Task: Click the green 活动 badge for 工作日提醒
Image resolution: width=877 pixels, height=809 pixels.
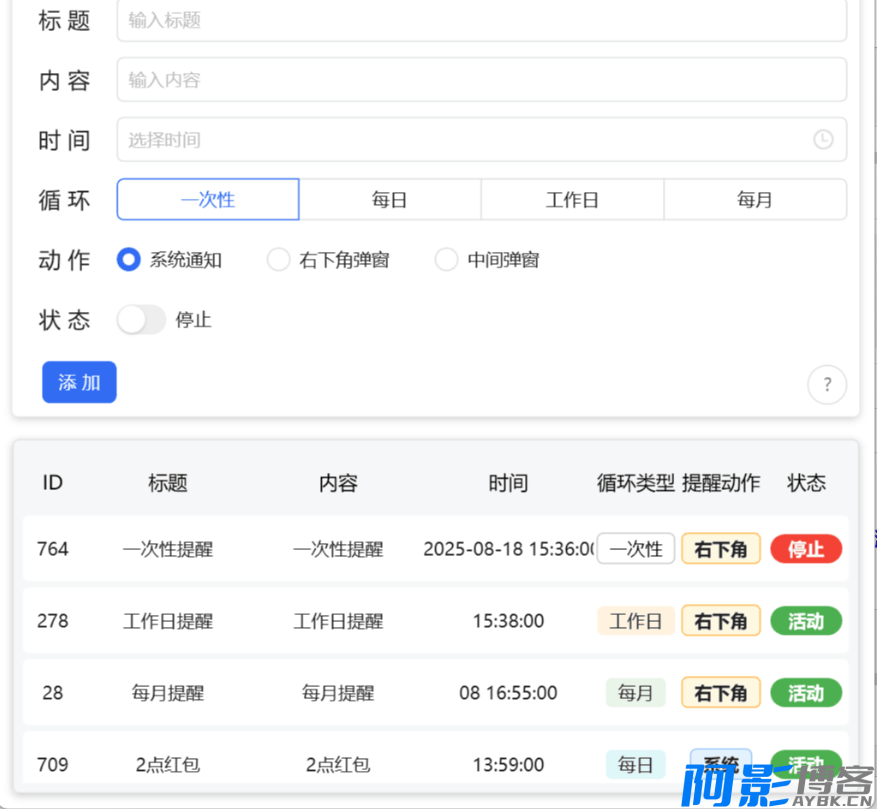Action: pos(806,621)
